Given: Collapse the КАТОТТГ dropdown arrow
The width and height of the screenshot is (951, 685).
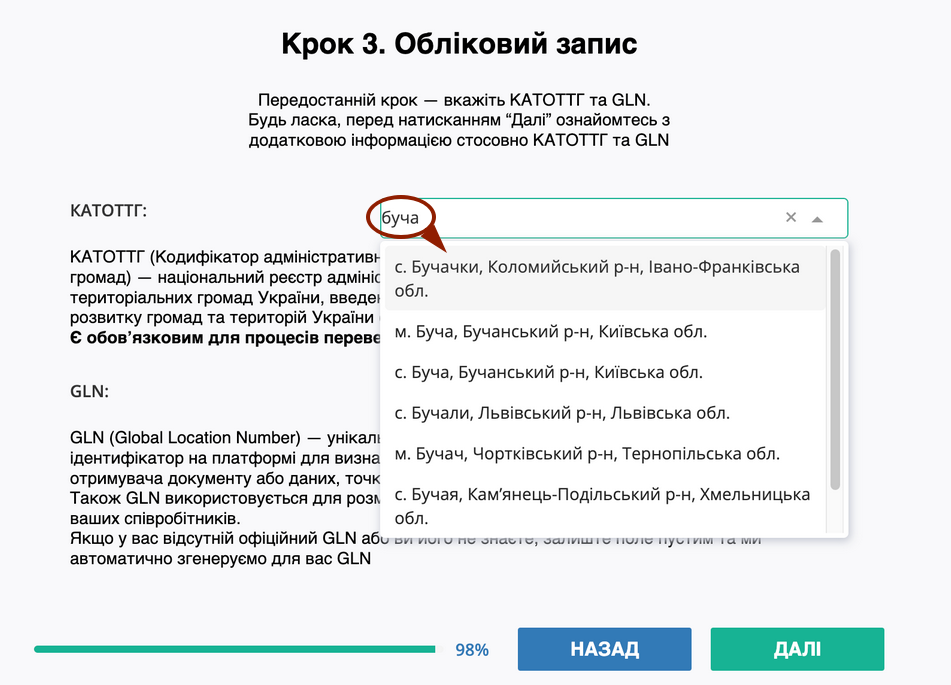Looking at the screenshot, I should pos(817,219).
